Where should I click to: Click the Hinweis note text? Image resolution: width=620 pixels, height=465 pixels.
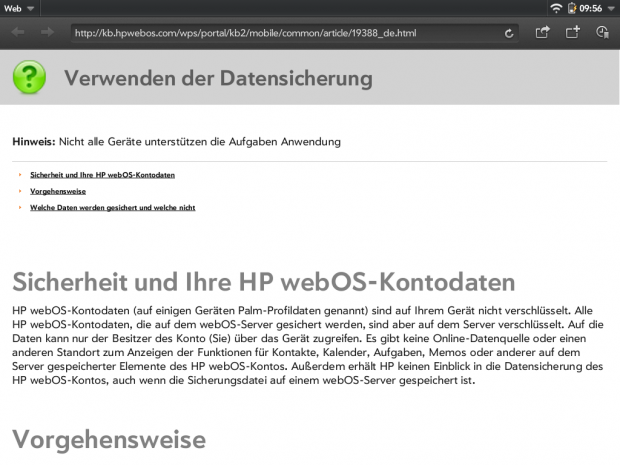pos(176,142)
